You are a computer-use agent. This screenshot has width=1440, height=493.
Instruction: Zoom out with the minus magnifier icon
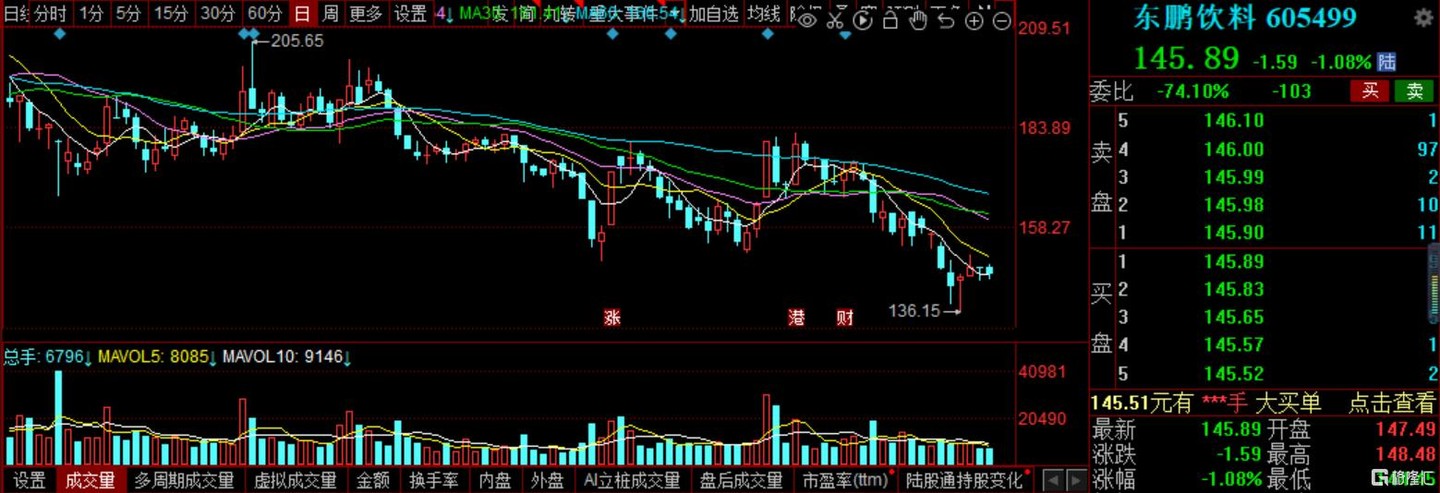pos(1001,21)
